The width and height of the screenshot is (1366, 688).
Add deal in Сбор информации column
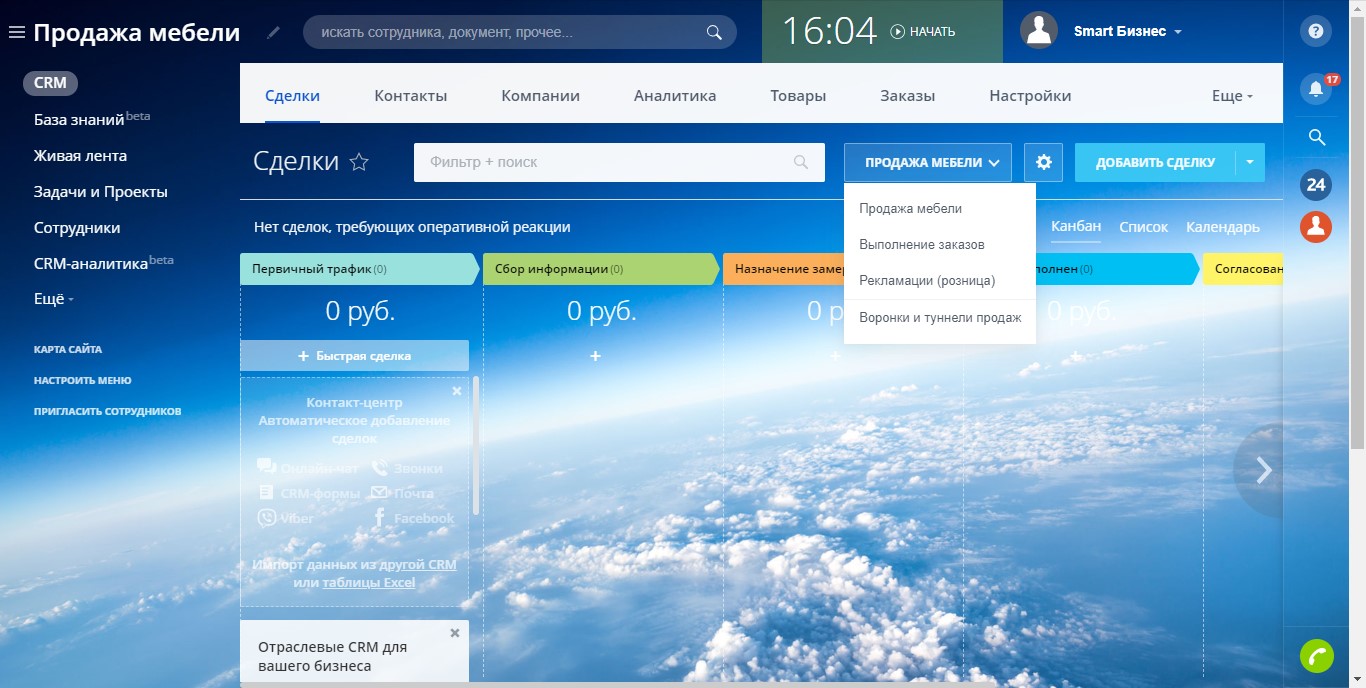(x=595, y=356)
